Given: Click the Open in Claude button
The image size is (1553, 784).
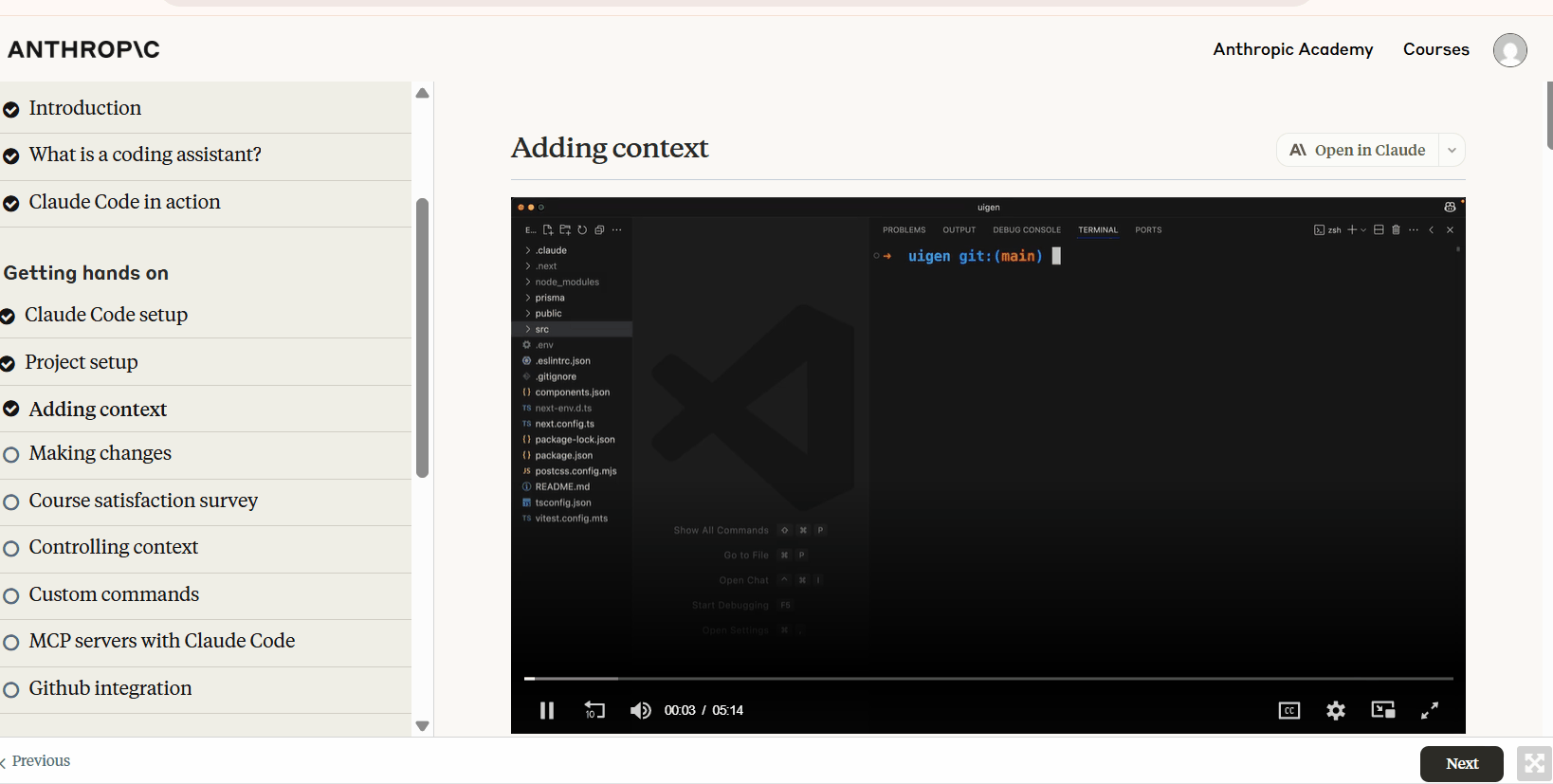Looking at the screenshot, I should 1358,150.
